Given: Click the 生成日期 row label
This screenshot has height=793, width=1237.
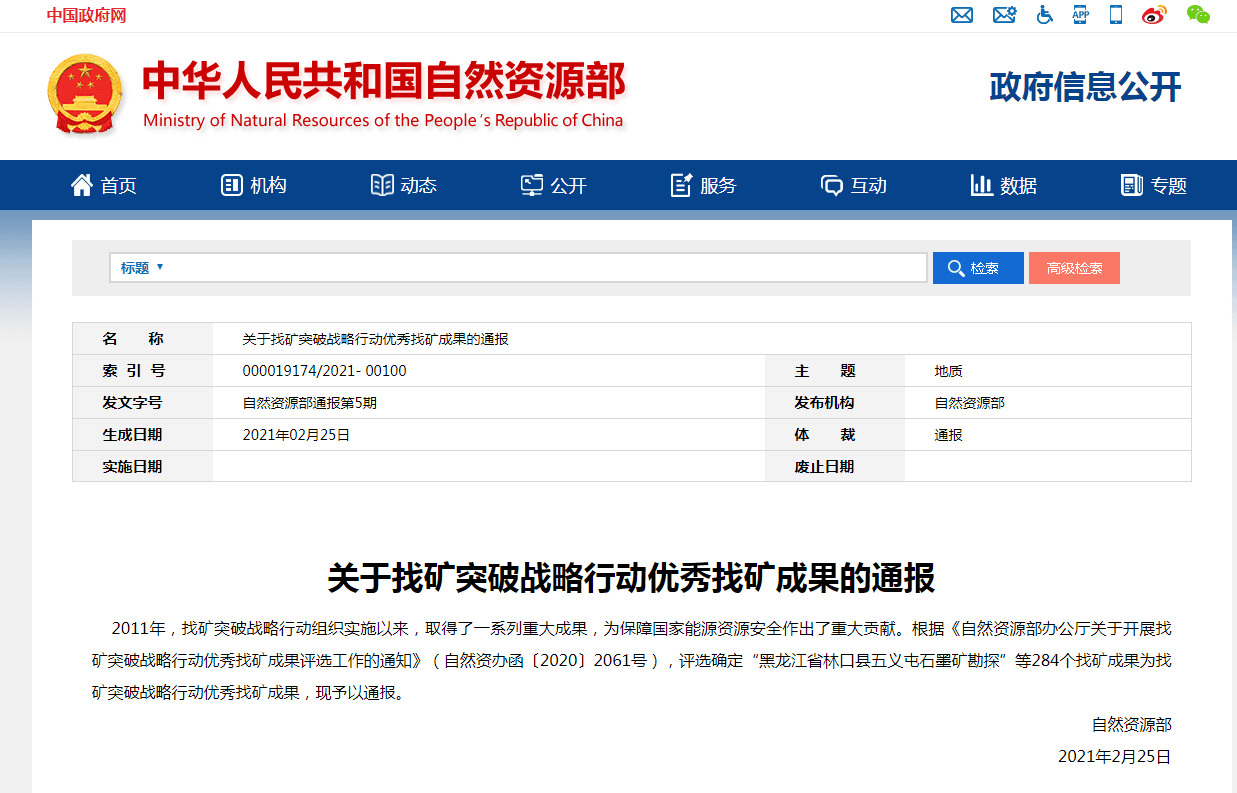Looking at the screenshot, I should [132, 435].
